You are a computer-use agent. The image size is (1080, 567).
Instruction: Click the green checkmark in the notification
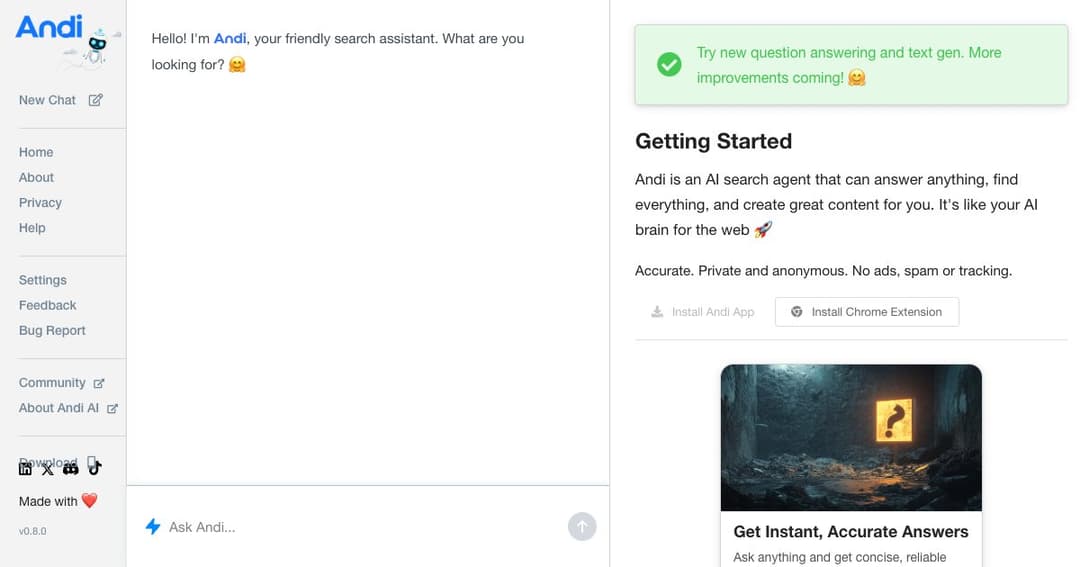click(x=669, y=65)
